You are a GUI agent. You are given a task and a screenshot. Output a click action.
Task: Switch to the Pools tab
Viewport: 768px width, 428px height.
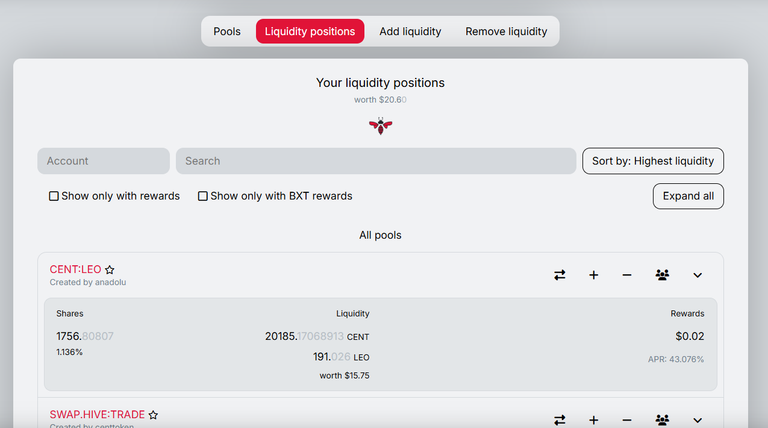pos(227,31)
